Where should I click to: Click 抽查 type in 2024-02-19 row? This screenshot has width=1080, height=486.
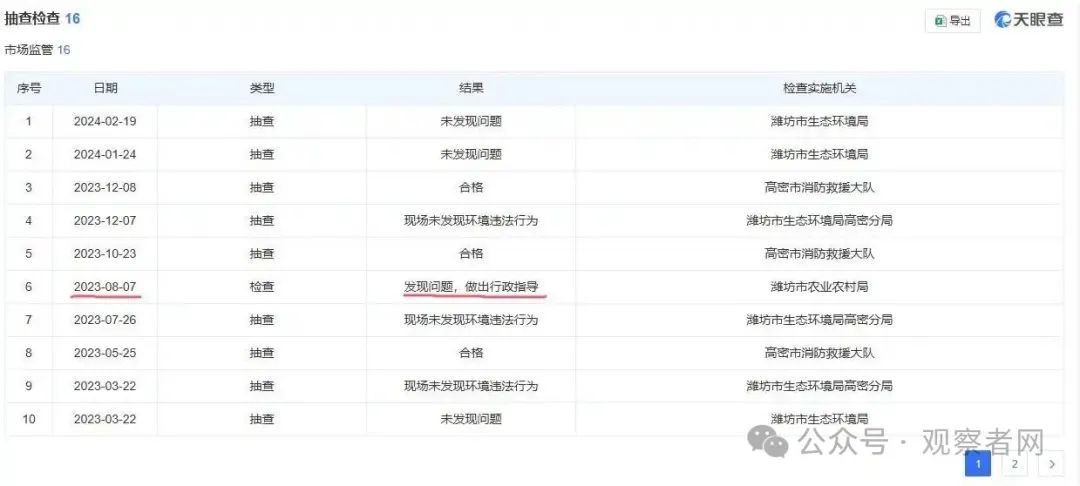[x=262, y=121]
